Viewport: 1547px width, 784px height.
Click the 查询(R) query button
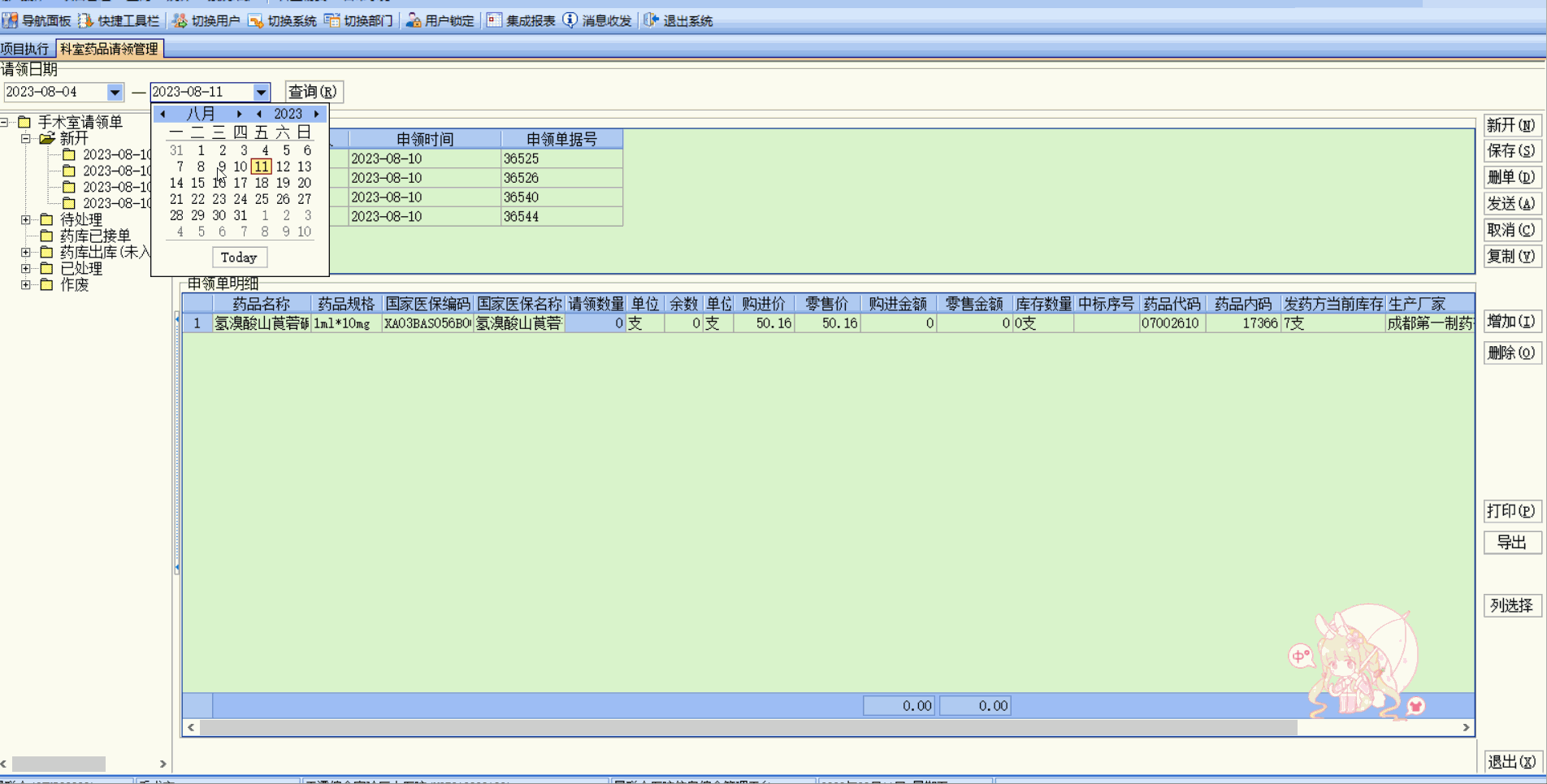tap(314, 92)
